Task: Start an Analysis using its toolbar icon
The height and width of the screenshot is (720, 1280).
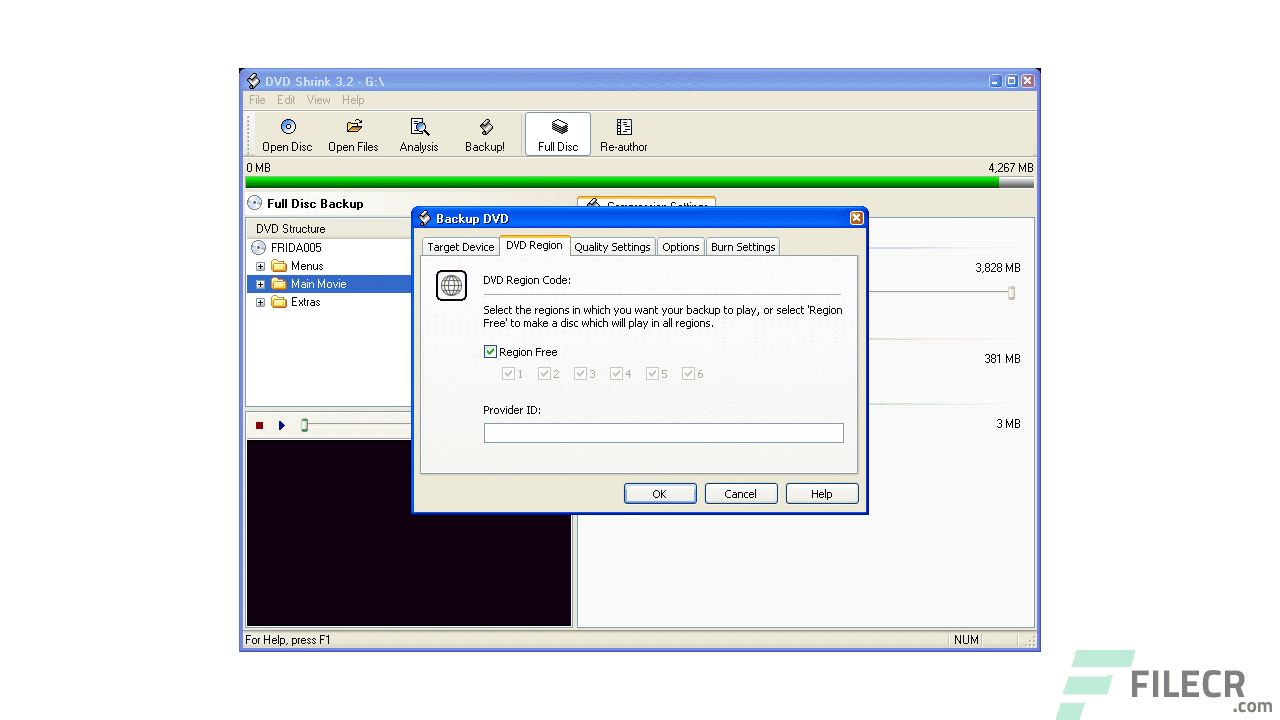Action: coord(419,133)
